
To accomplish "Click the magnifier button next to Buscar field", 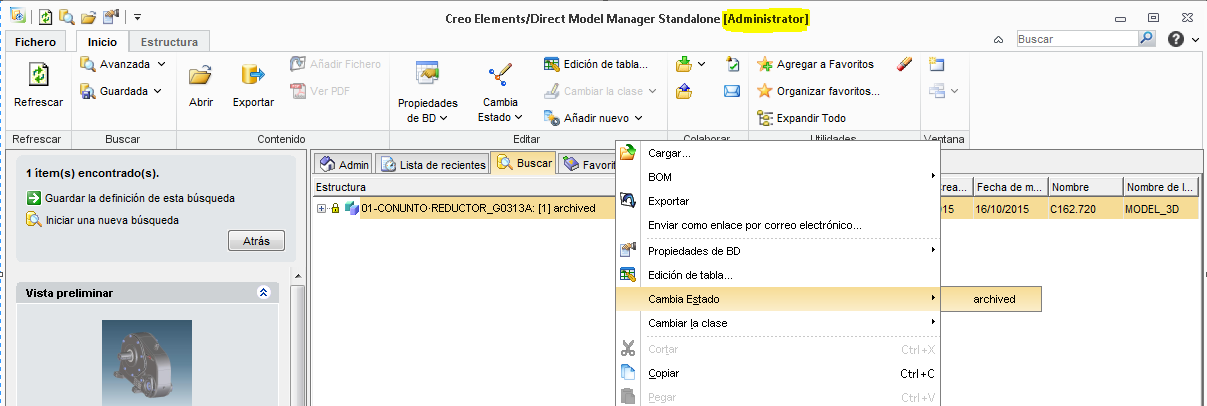I will pos(1147,39).
